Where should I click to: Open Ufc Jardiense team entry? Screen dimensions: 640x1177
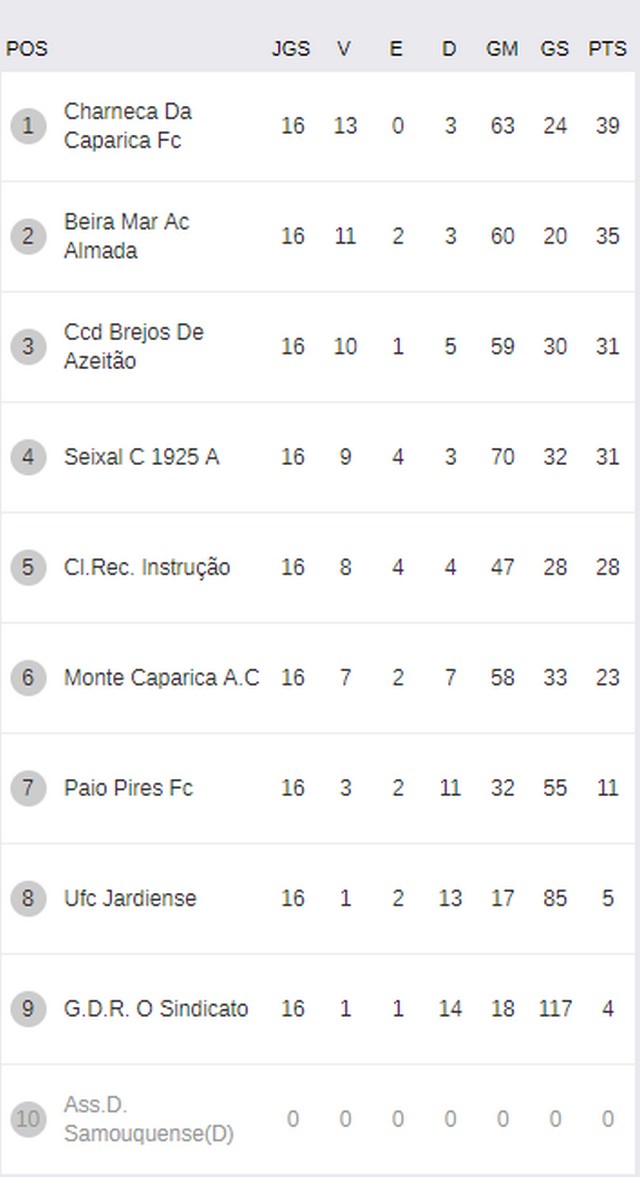pyautogui.click(x=130, y=899)
